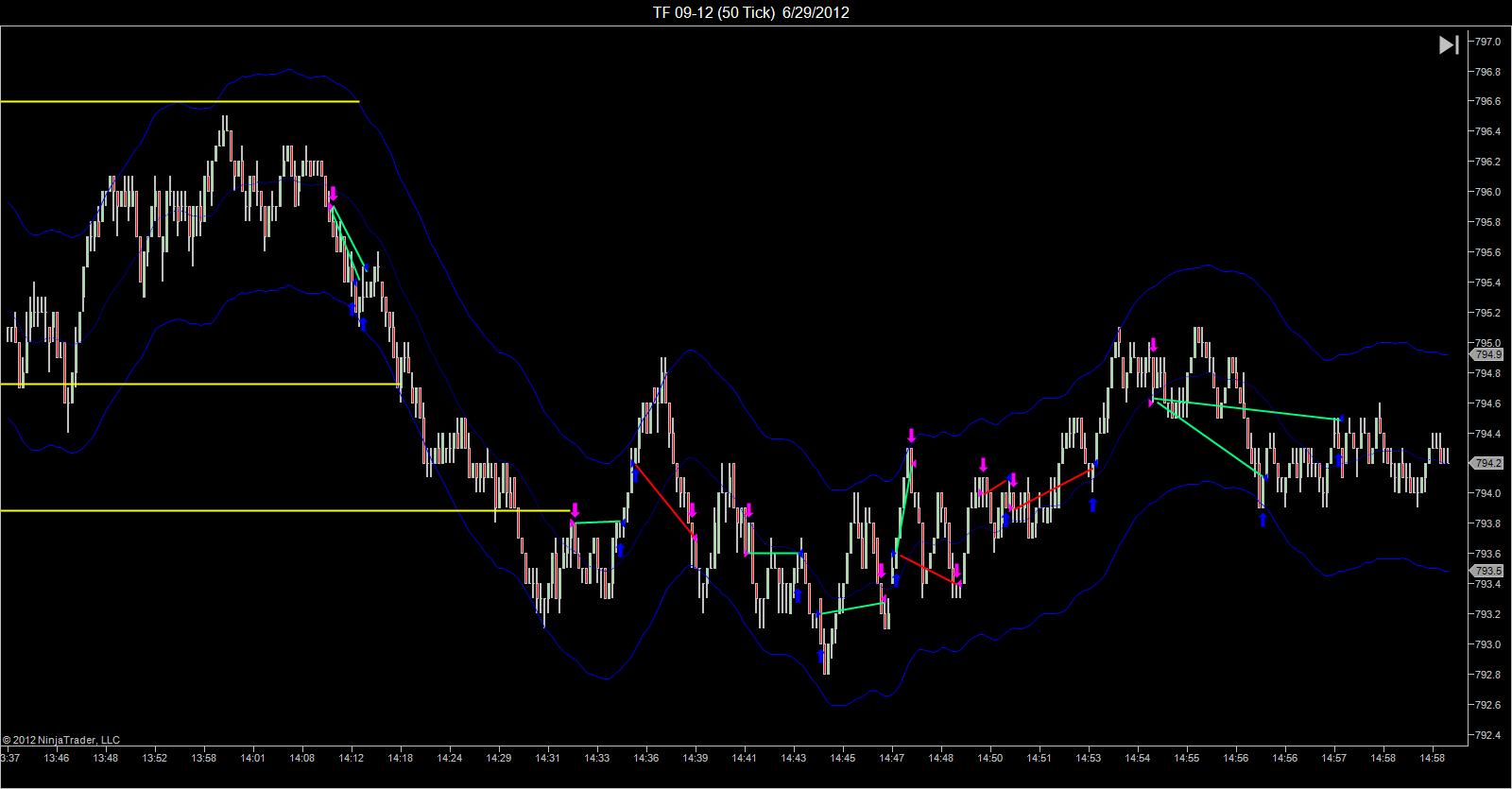Click the 793.0 price axis label

1488,645
